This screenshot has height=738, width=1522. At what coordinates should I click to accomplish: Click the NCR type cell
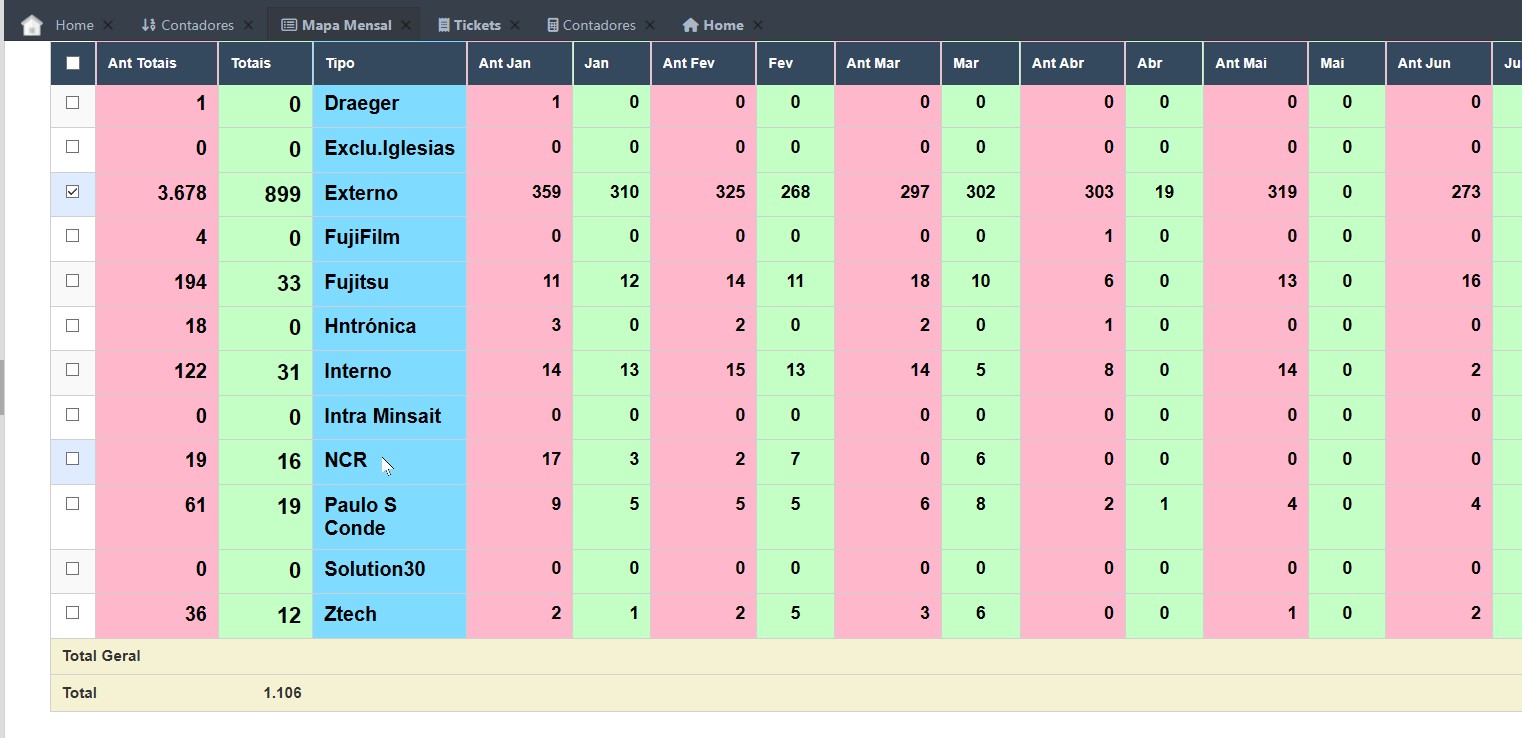346,461
